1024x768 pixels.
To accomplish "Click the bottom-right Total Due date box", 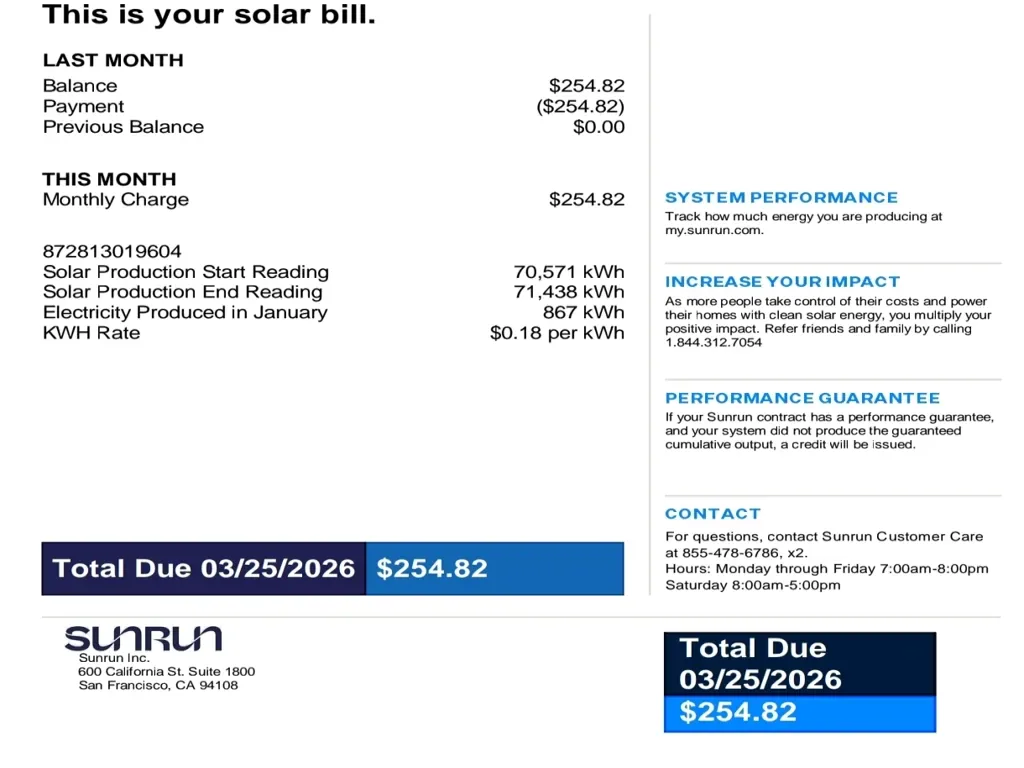I will (799, 664).
